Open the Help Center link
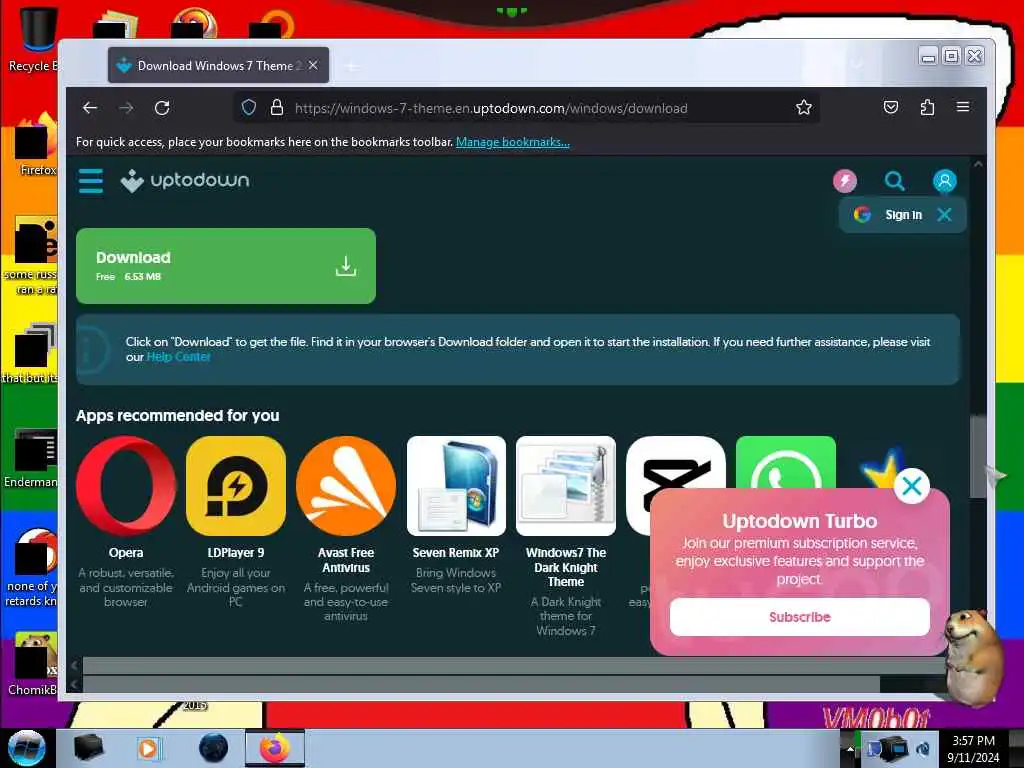 [x=178, y=357]
